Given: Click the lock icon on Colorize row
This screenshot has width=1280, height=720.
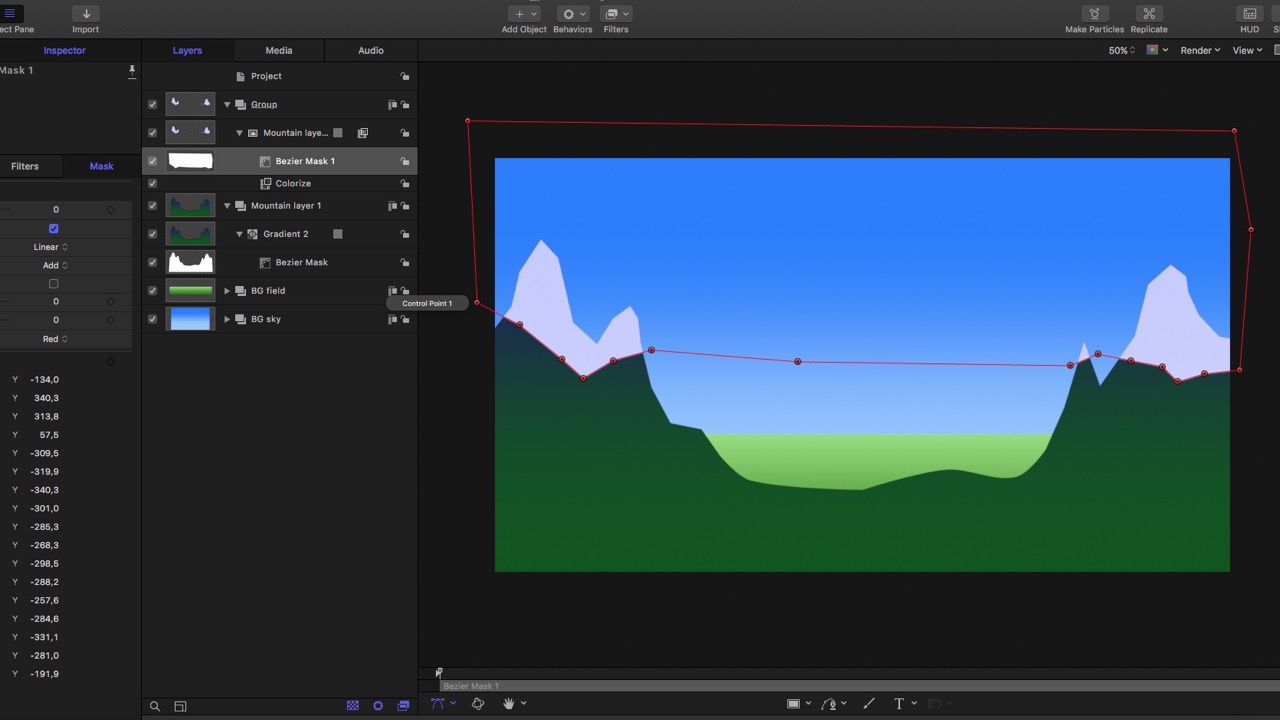Looking at the screenshot, I should (405, 184).
